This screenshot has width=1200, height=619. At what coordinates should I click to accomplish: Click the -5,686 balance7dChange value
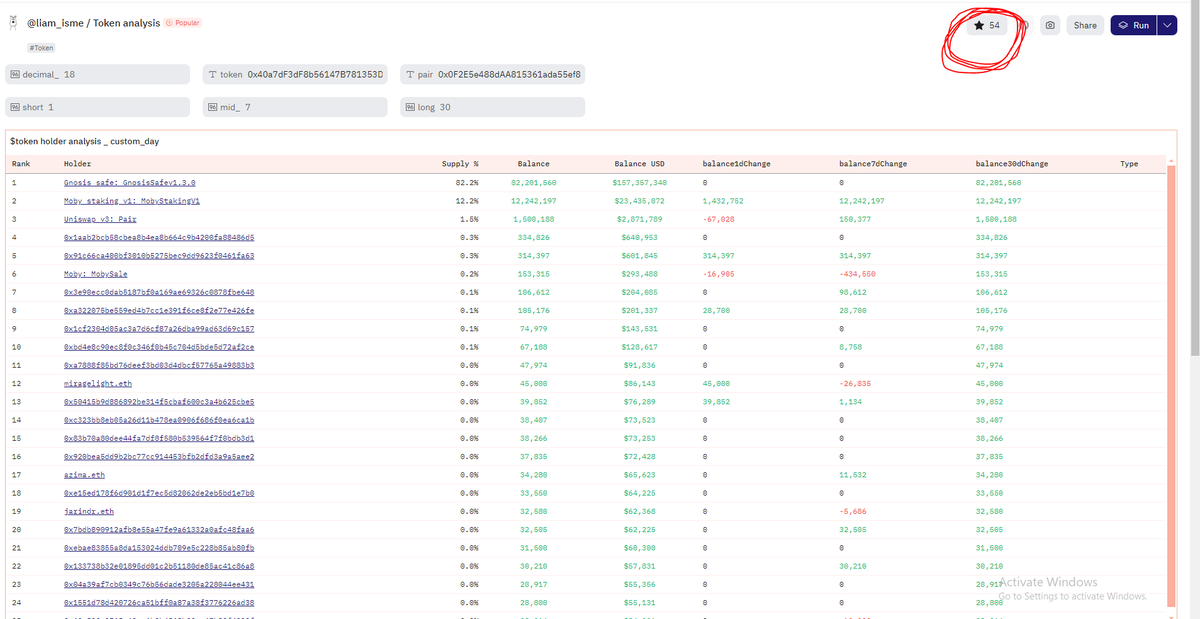(853, 511)
